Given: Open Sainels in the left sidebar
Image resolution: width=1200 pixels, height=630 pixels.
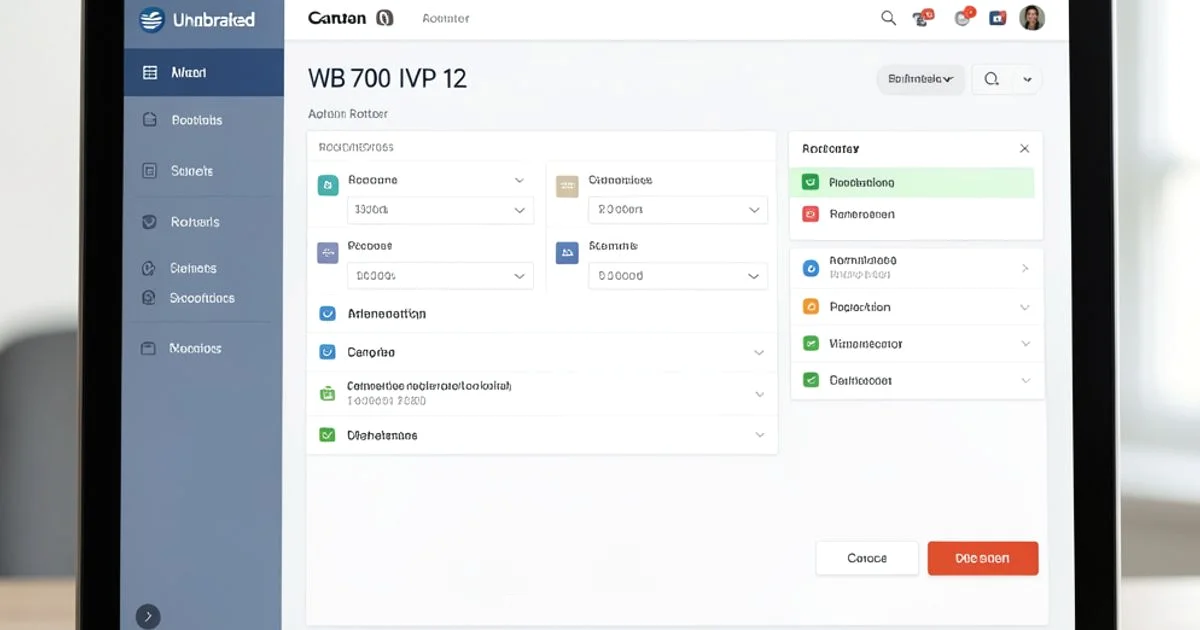Looking at the screenshot, I should click(x=191, y=171).
